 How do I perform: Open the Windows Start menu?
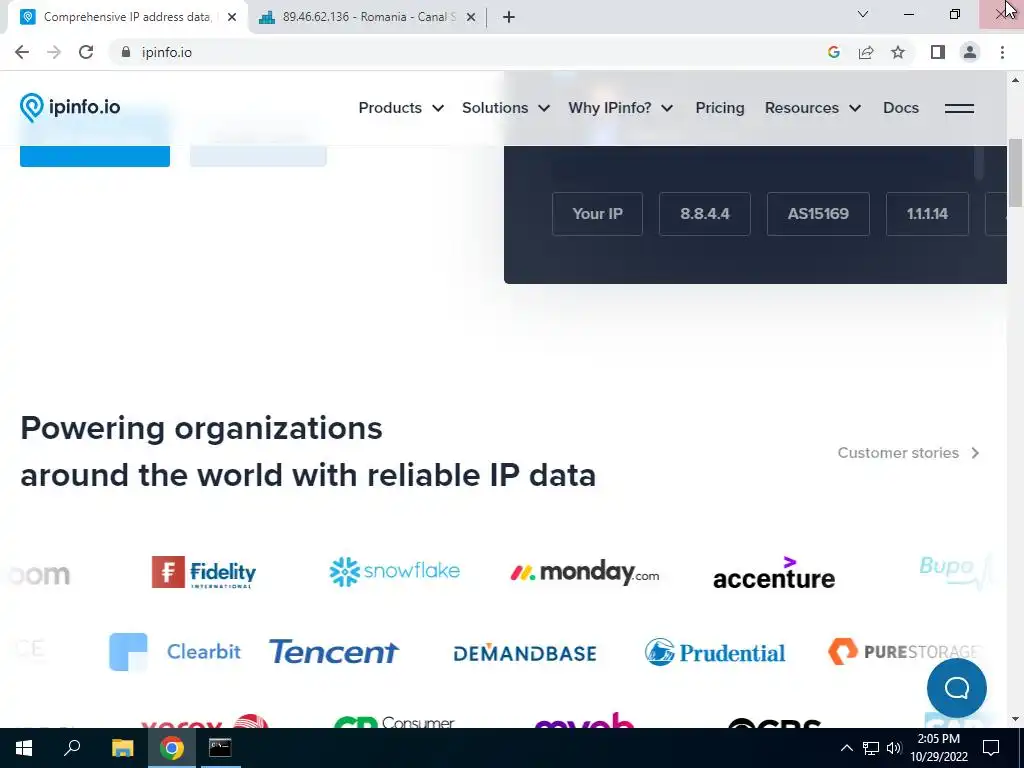point(24,748)
